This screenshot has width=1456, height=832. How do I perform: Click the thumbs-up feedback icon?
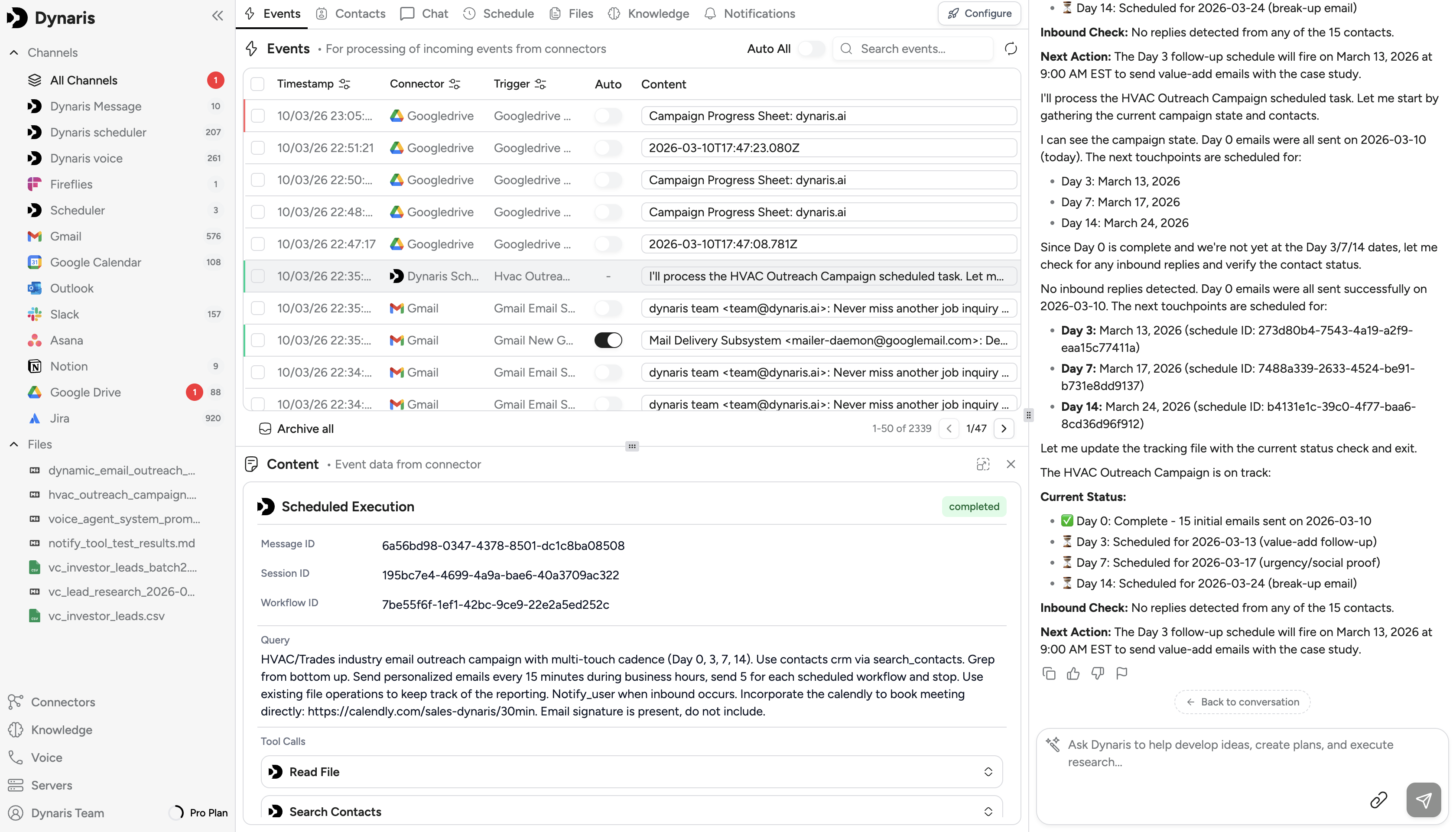point(1072,674)
